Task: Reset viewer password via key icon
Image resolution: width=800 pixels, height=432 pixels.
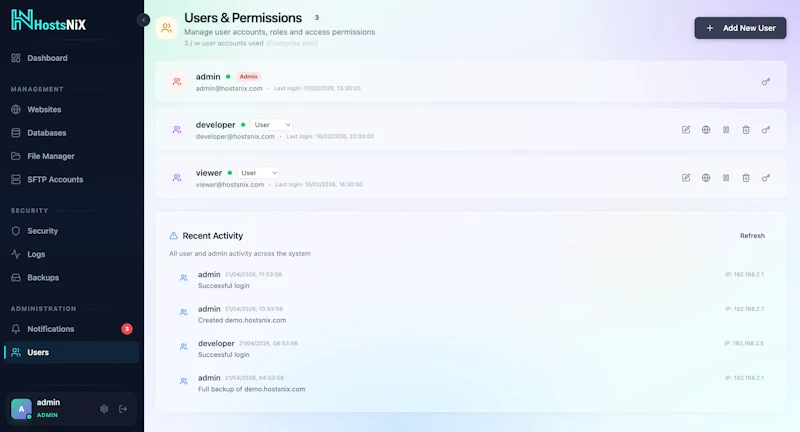Action: (x=766, y=178)
